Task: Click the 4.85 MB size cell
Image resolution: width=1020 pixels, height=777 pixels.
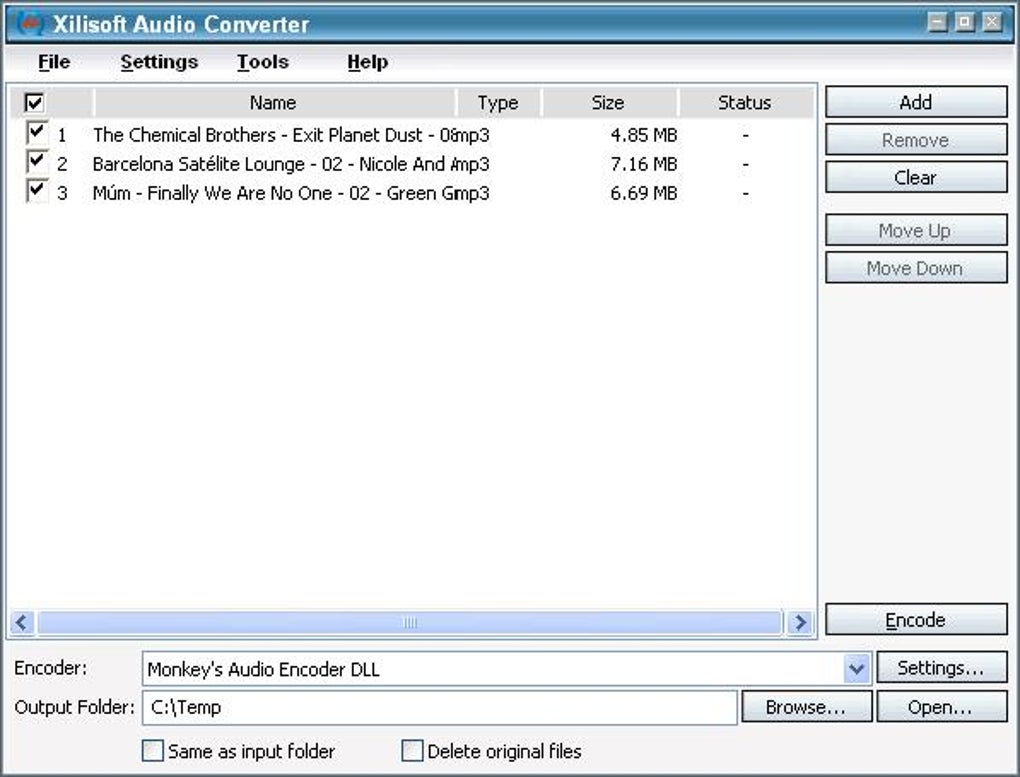Action: (643, 135)
